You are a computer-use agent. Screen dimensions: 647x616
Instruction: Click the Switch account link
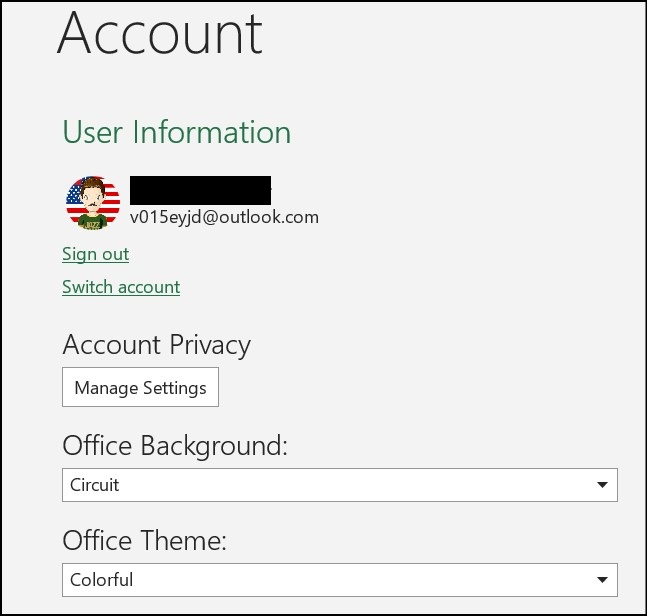click(x=121, y=287)
